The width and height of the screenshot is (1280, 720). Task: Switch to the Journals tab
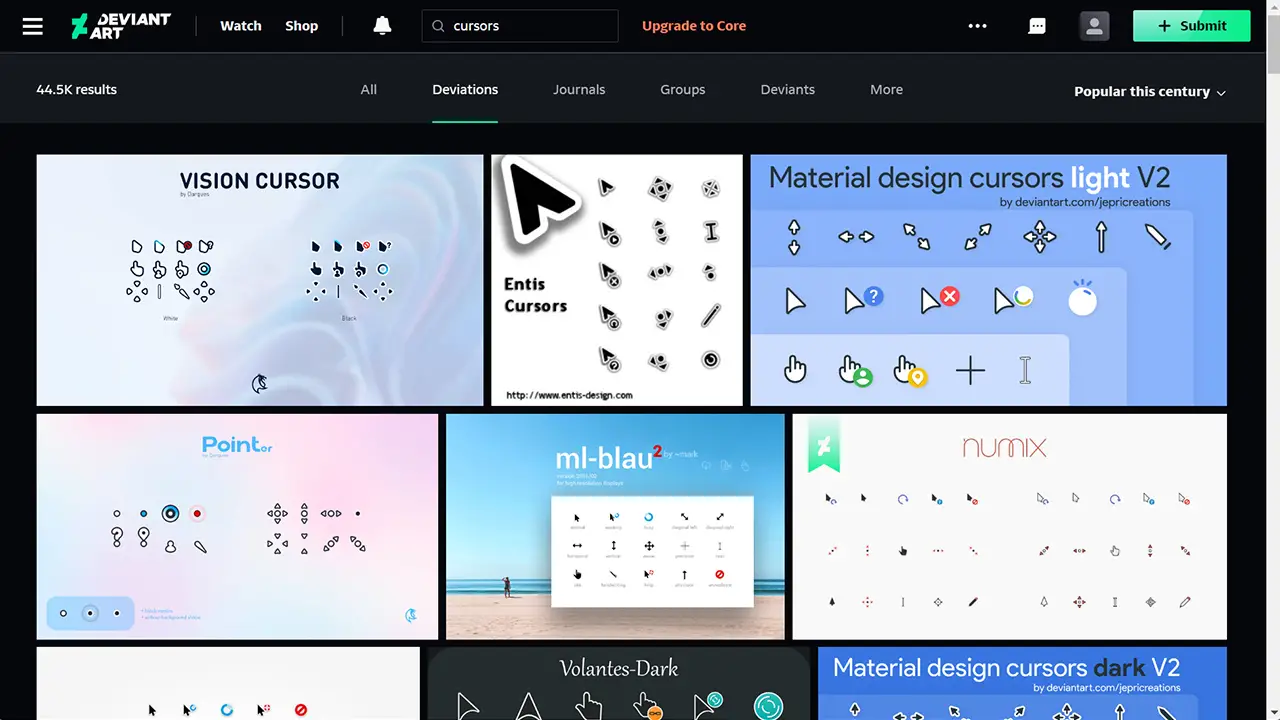tap(579, 89)
